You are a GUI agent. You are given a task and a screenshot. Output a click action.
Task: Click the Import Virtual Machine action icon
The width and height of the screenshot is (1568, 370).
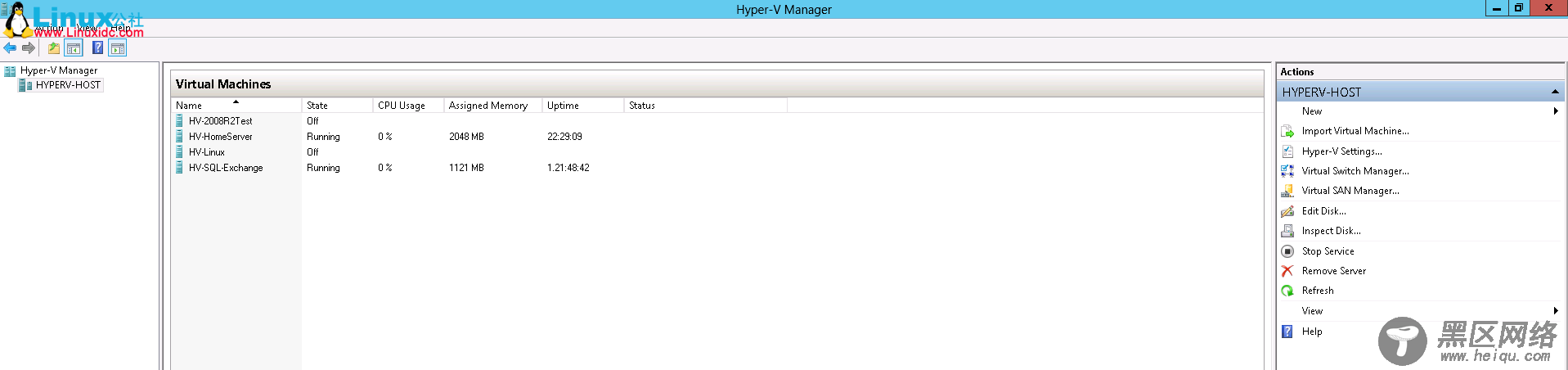[x=1287, y=131]
